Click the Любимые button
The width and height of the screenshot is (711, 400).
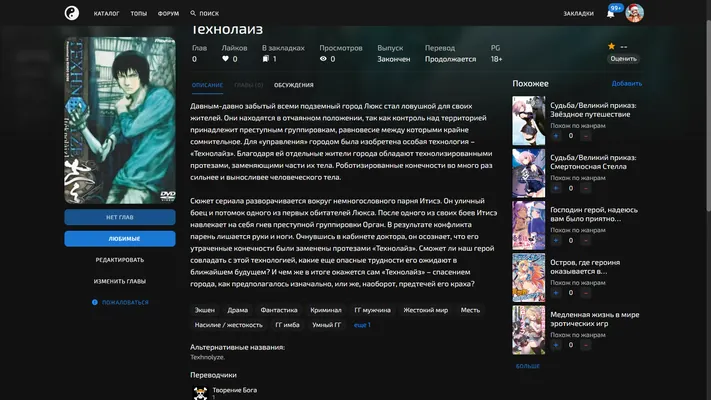[120, 239]
